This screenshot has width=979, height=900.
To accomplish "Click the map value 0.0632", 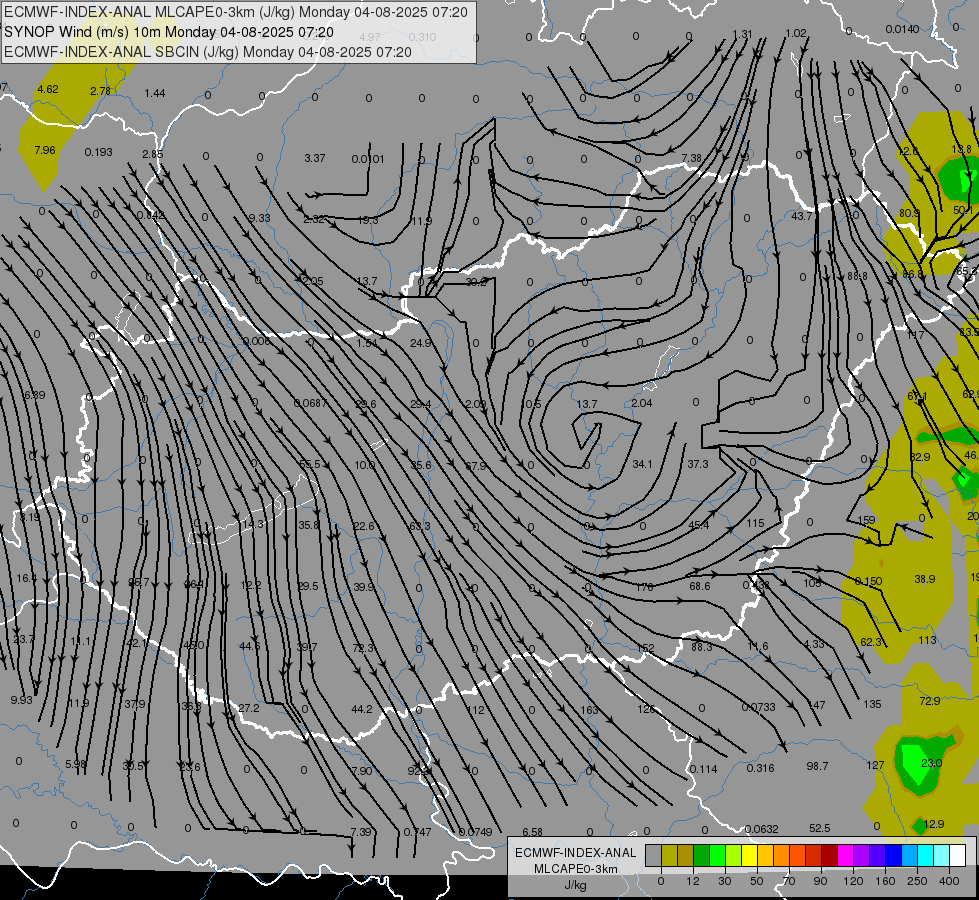I will click(761, 829).
